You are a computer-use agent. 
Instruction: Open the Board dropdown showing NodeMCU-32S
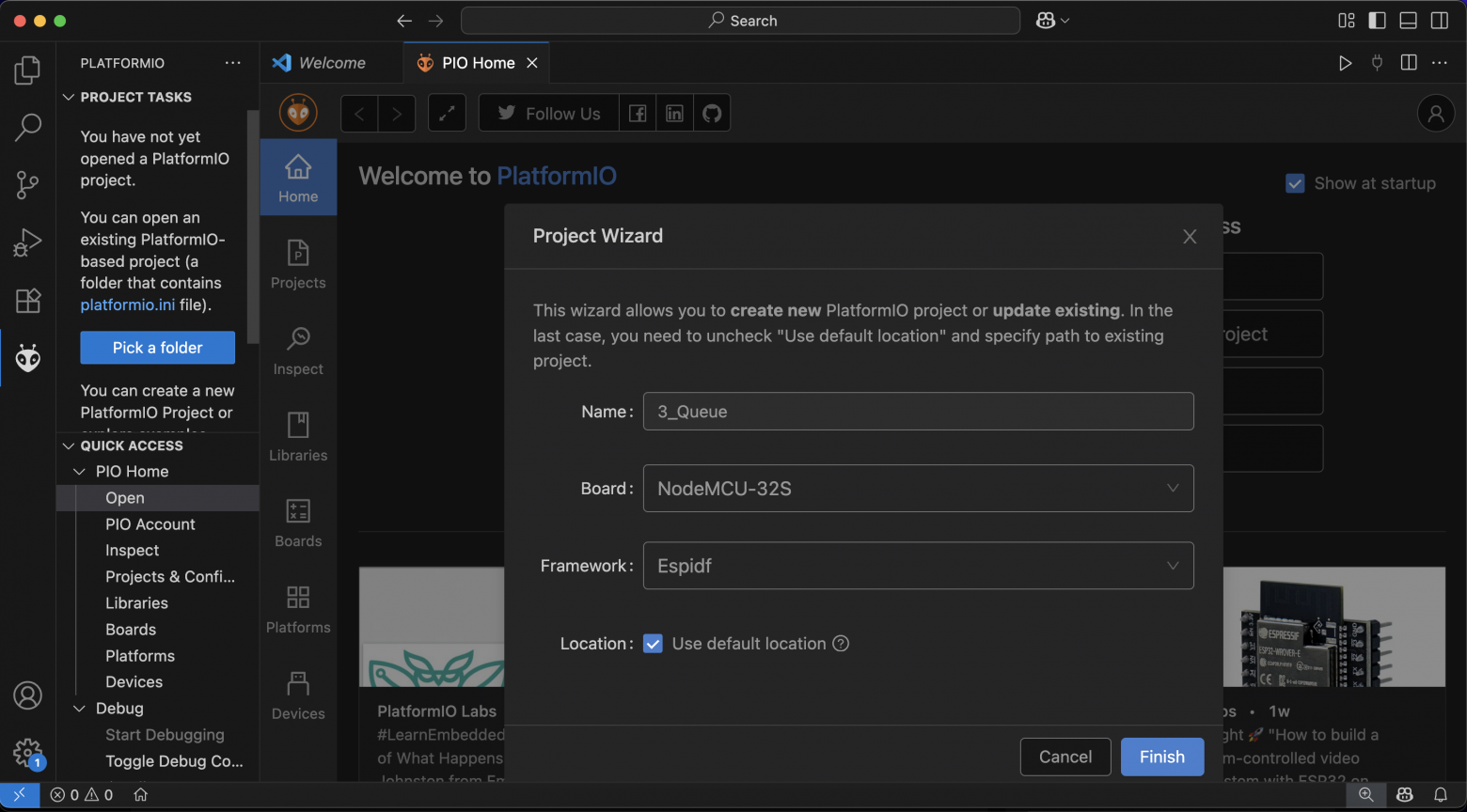[918, 489]
